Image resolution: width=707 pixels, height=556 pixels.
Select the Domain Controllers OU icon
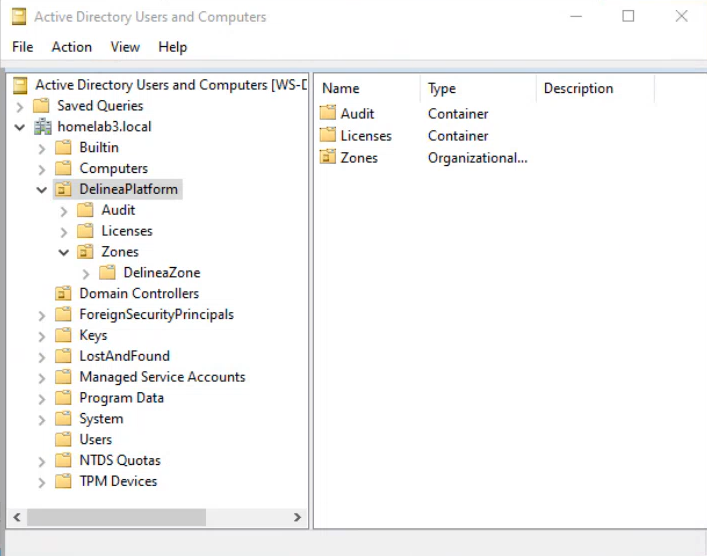63,294
